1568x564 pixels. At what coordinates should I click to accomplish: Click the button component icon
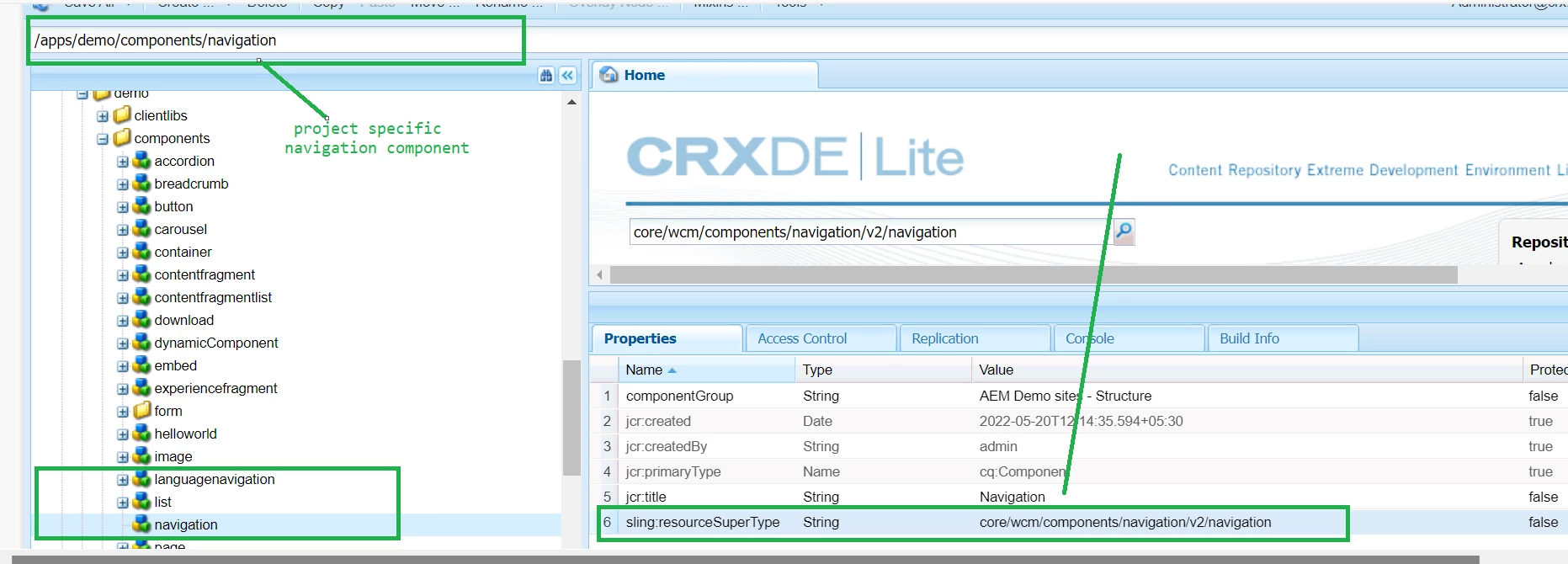141,206
